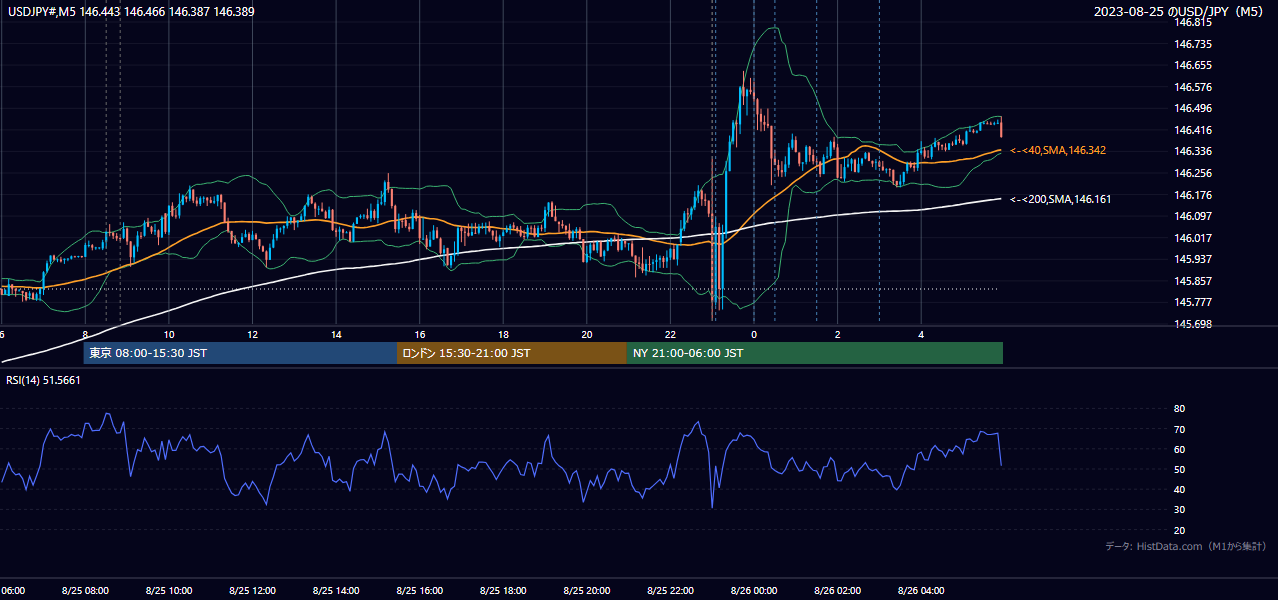Click the 8/26 04:00 time axis label

922,591
